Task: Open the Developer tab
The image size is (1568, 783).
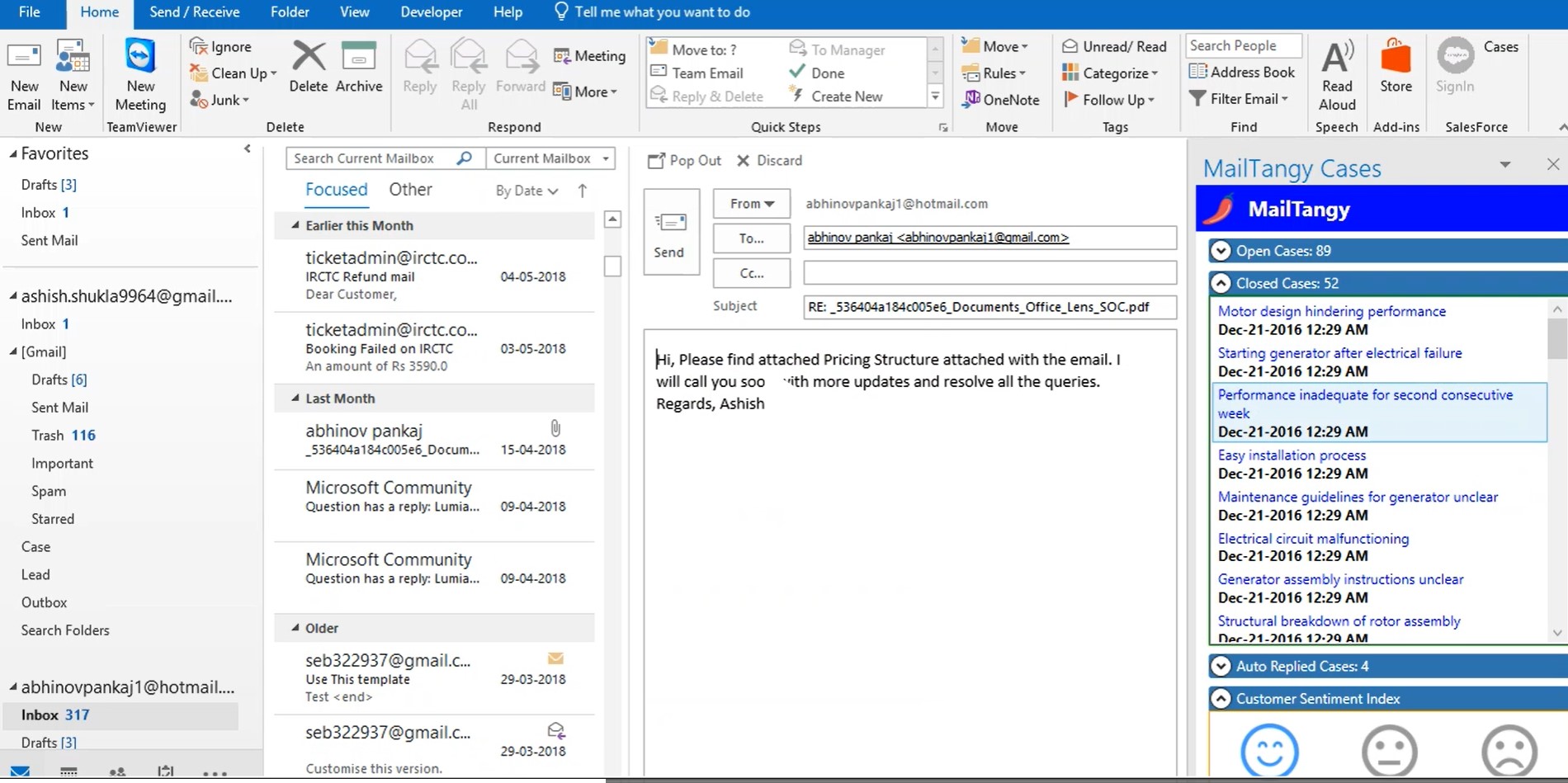Action: (432, 12)
